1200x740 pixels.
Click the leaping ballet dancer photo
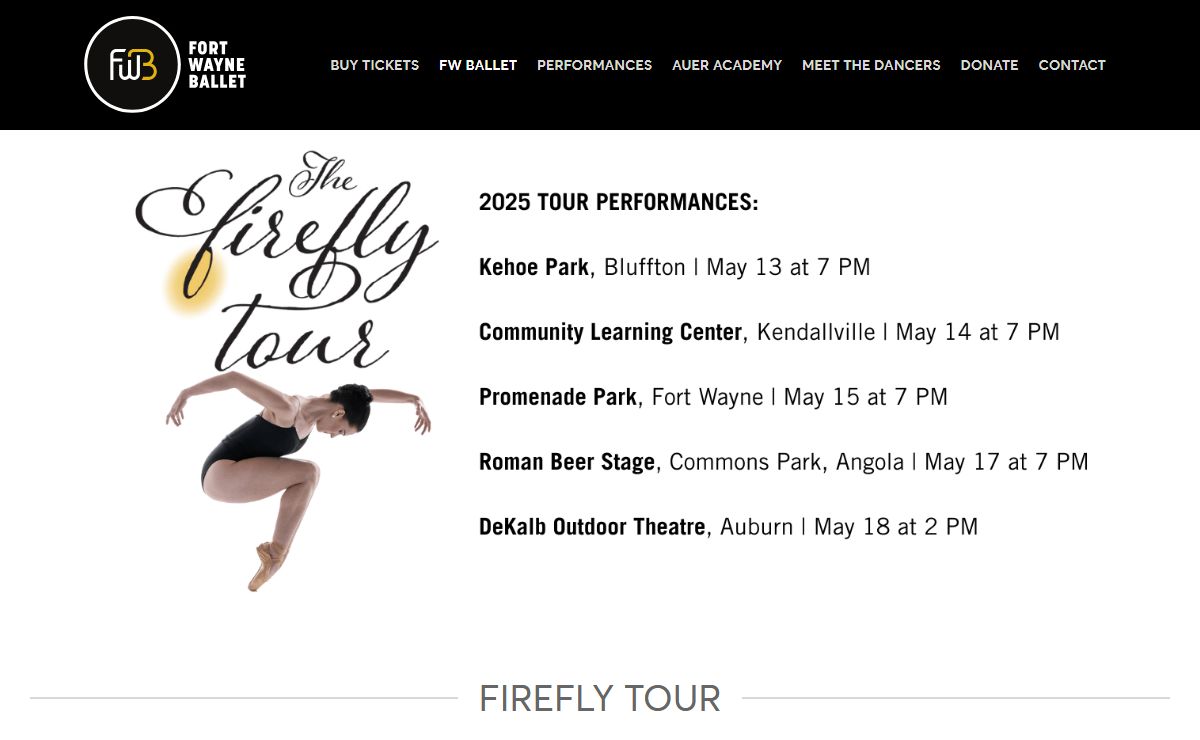click(x=298, y=480)
